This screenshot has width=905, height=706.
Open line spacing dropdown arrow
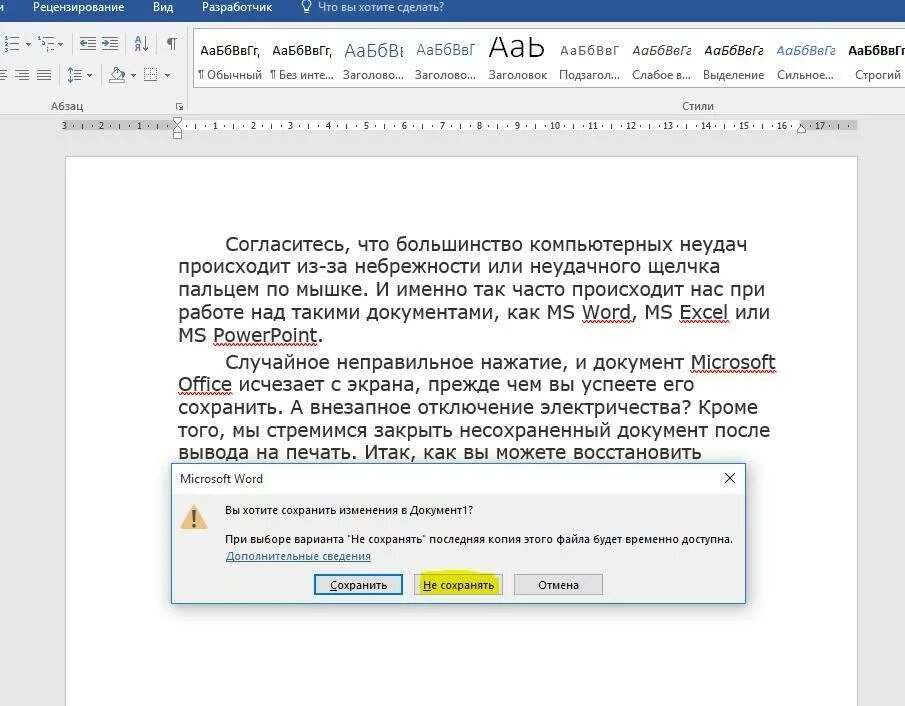tap(89, 76)
